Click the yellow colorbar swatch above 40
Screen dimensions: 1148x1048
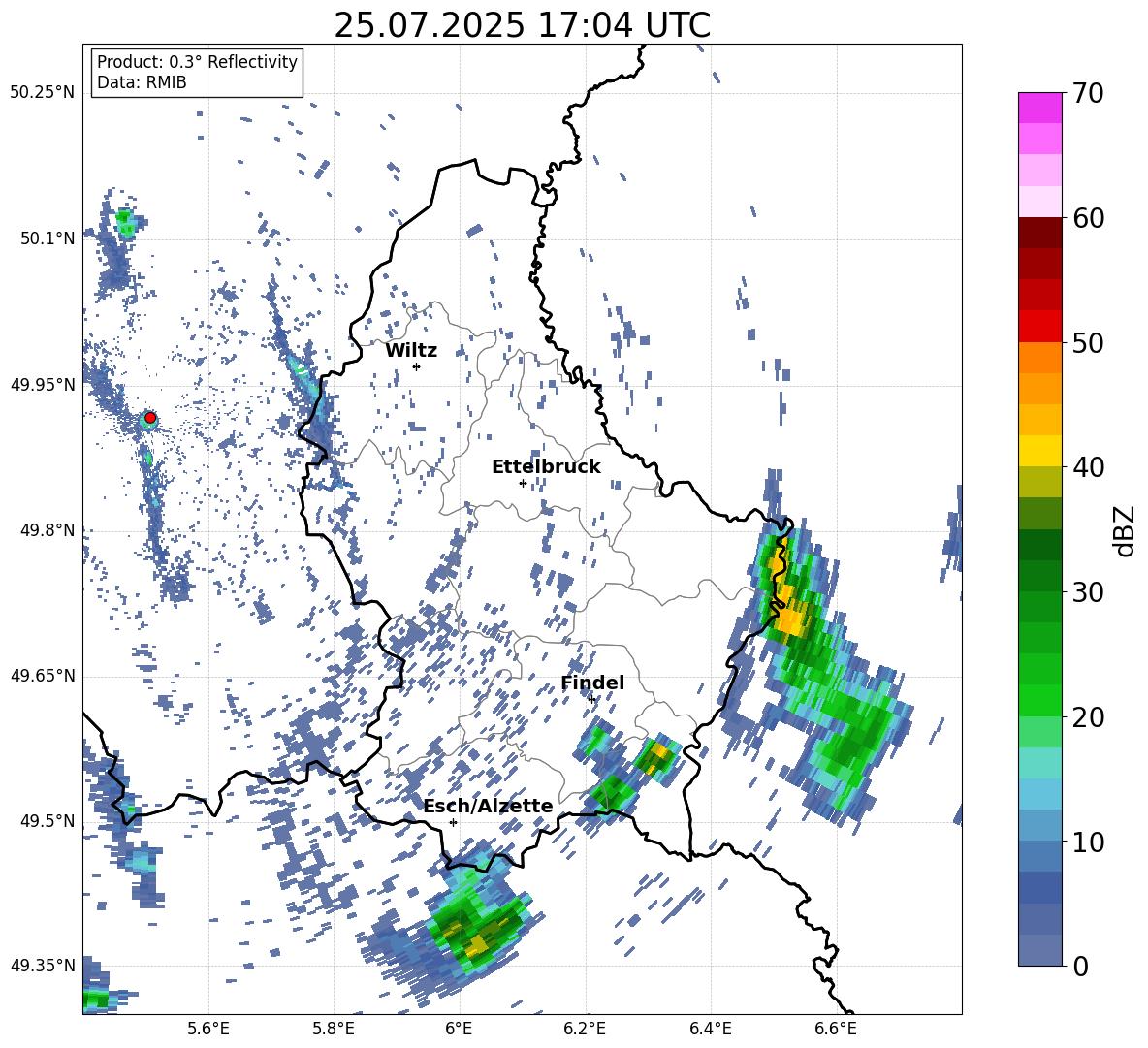pos(1039,451)
